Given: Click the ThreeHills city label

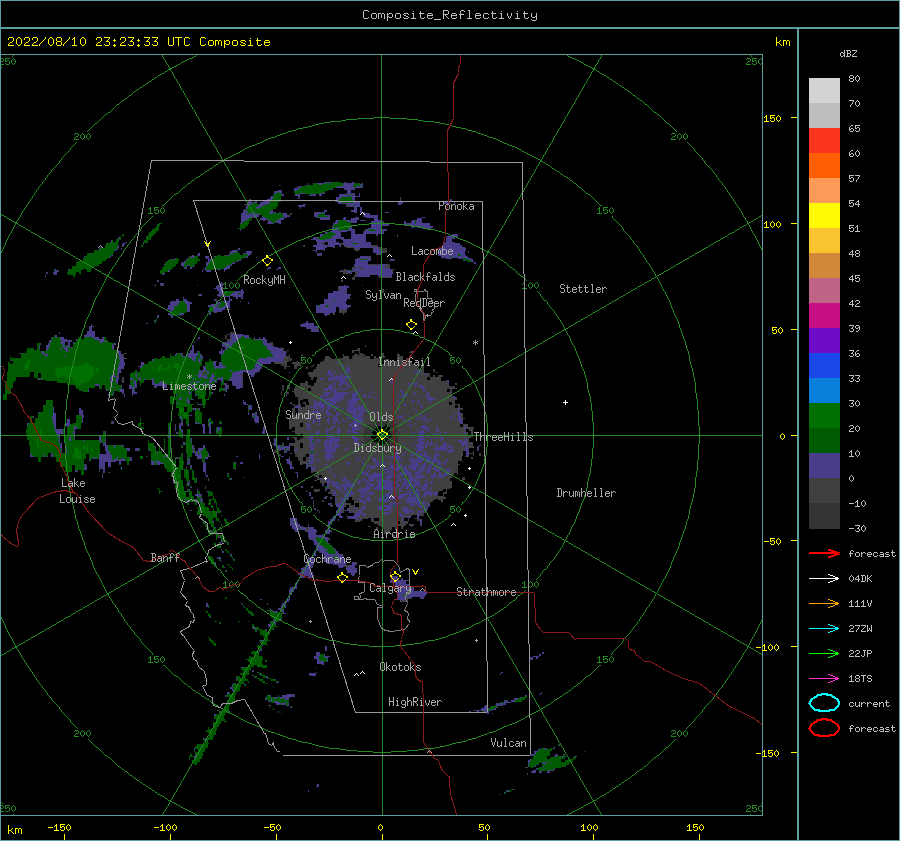Looking at the screenshot, I should pos(503,437).
